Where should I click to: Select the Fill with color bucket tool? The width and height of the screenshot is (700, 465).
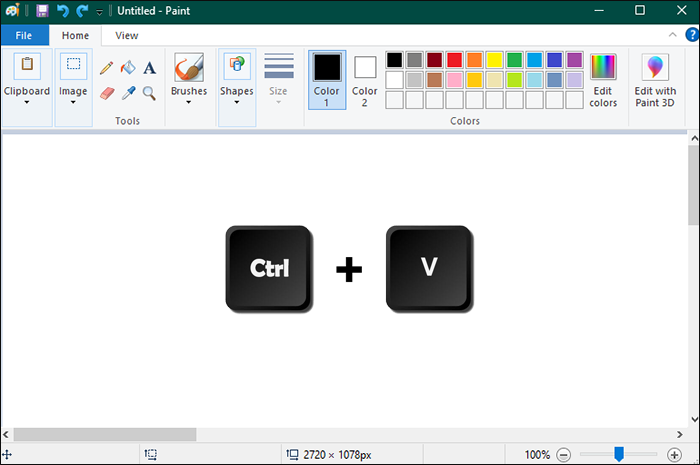[x=128, y=67]
